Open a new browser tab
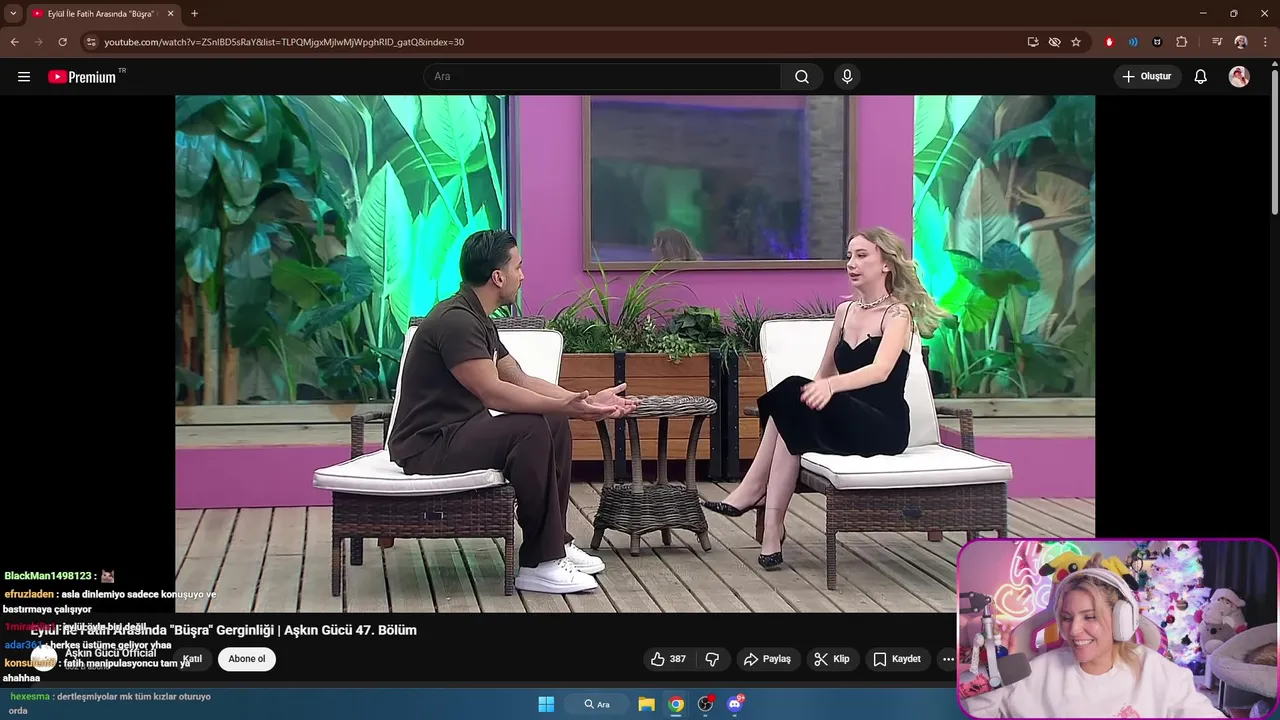 pyautogui.click(x=194, y=14)
